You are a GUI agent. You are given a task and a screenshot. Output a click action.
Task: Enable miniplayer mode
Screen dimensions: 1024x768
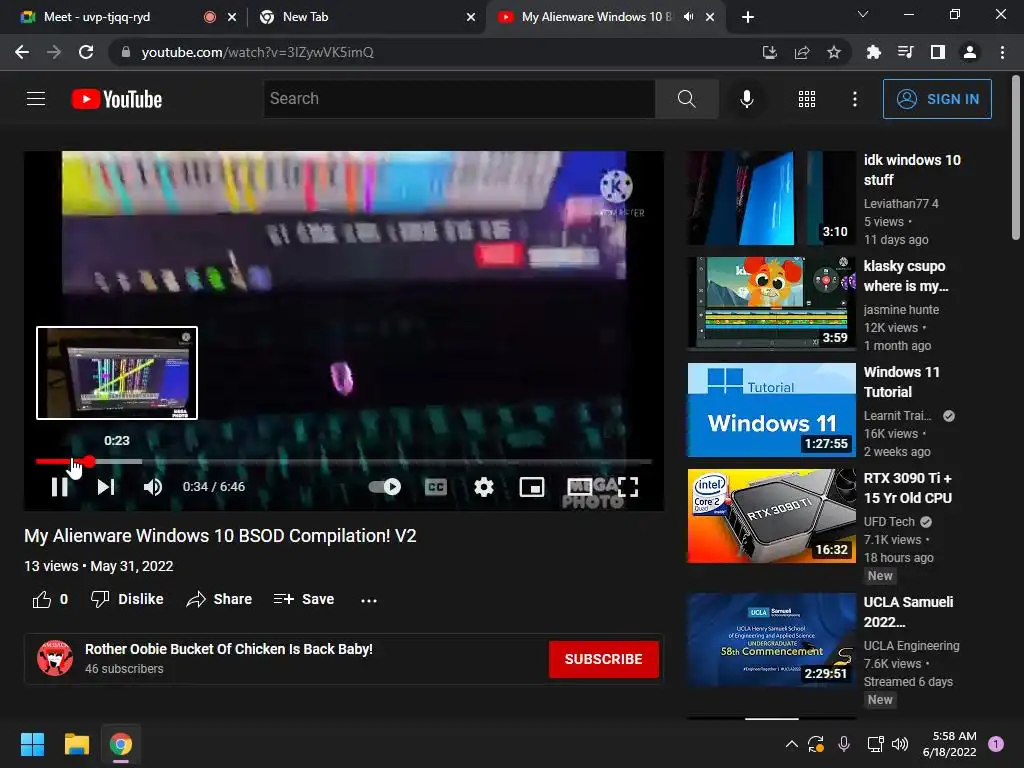click(532, 487)
